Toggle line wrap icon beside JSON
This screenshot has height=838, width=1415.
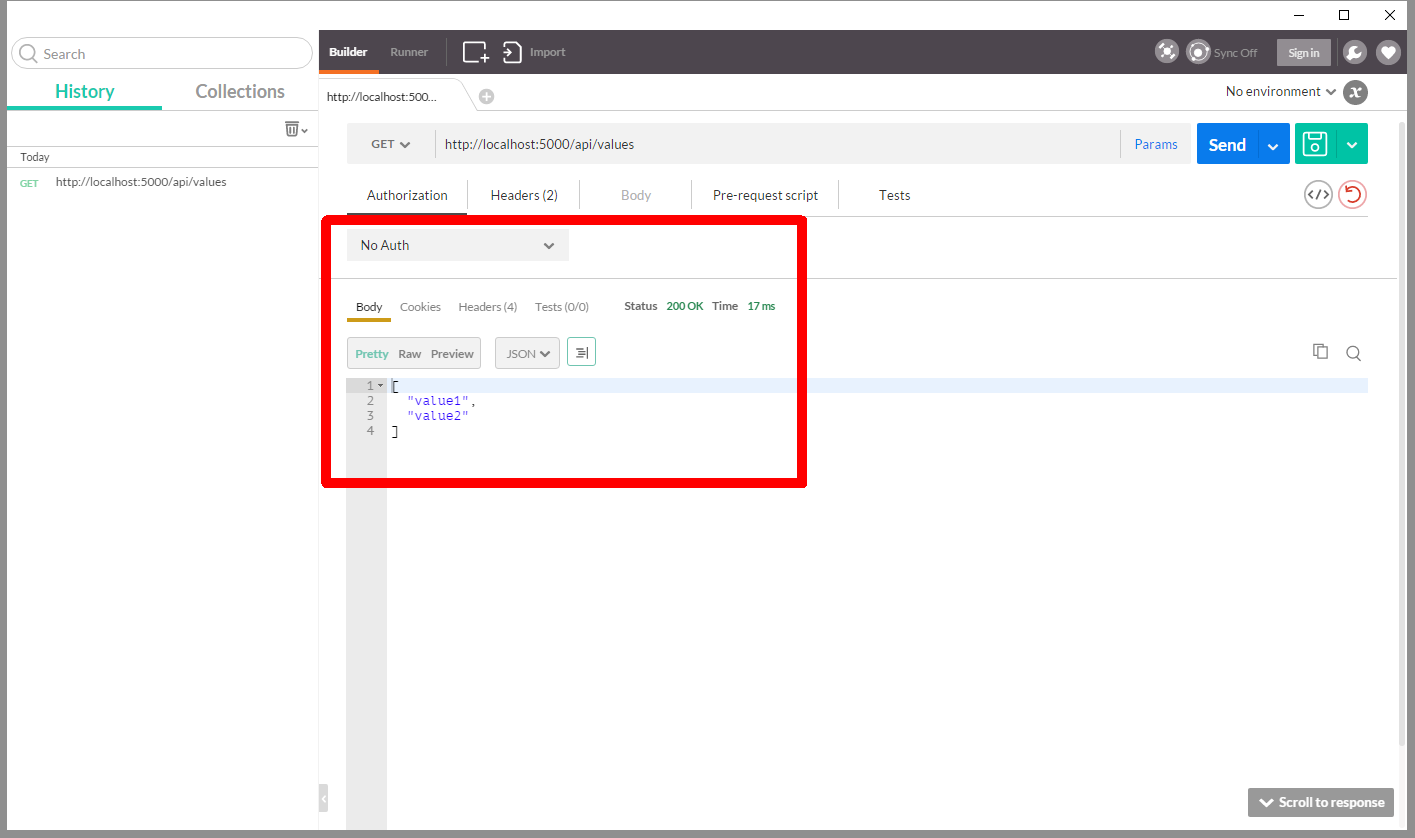click(x=581, y=352)
